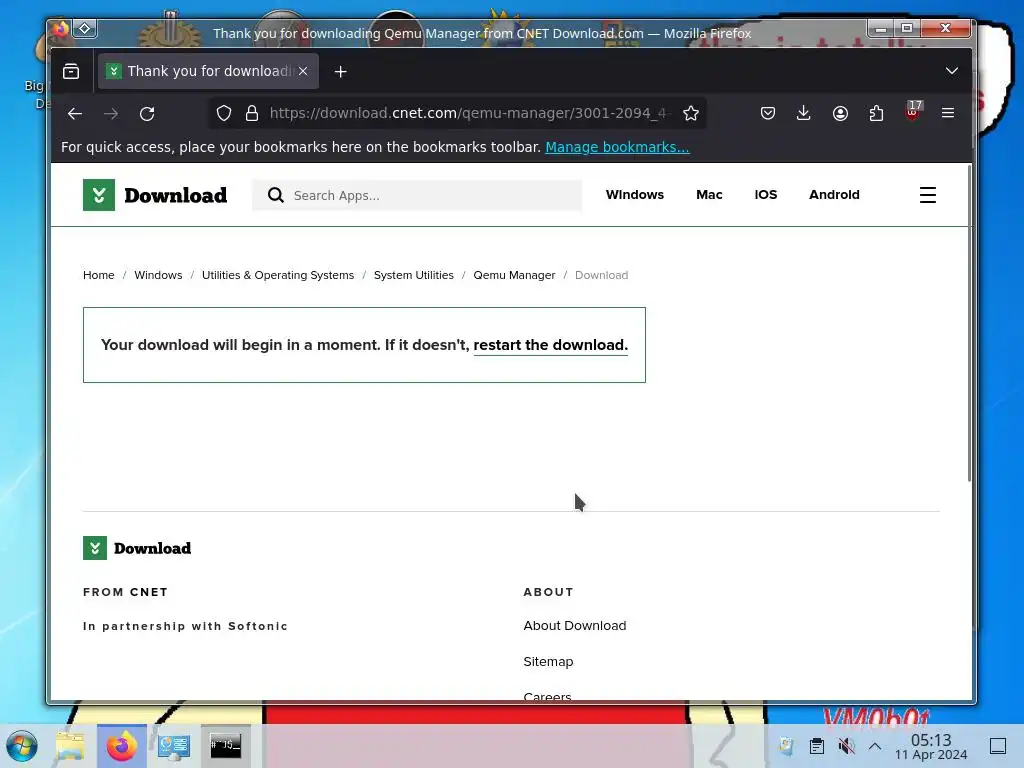
Task: Click the Firefox View icon in the tab bar
Action: (71, 71)
